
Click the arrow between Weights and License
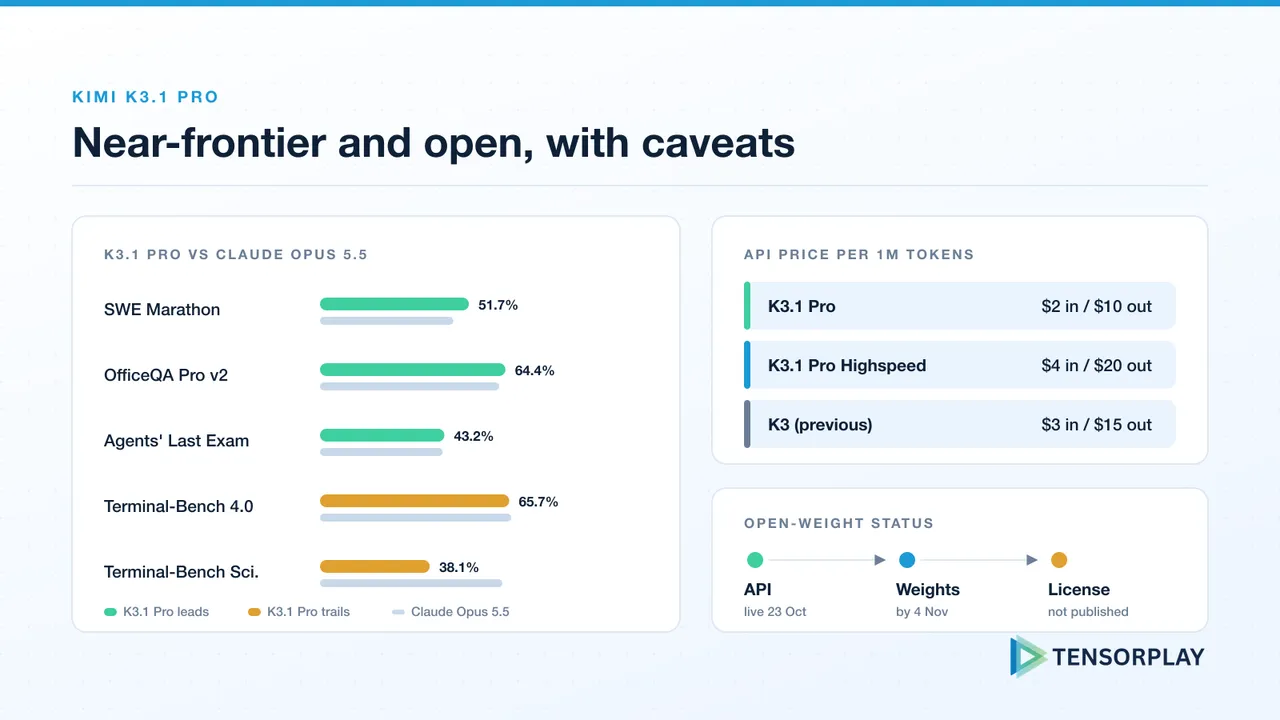1032,560
